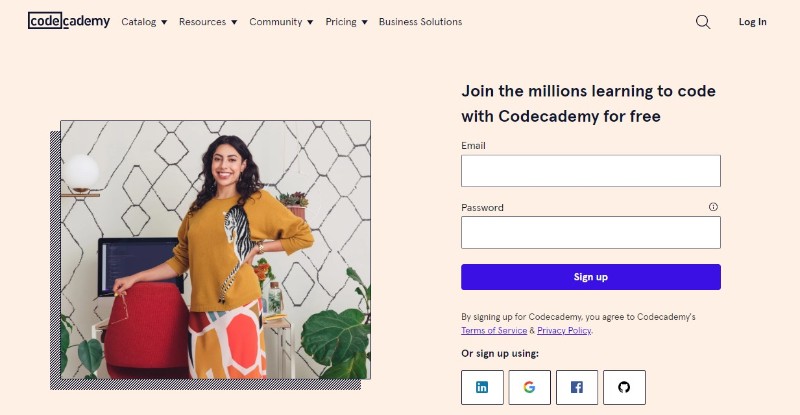800x415 pixels.
Task: Open the Pricing menu label
Action: (341, 22)
